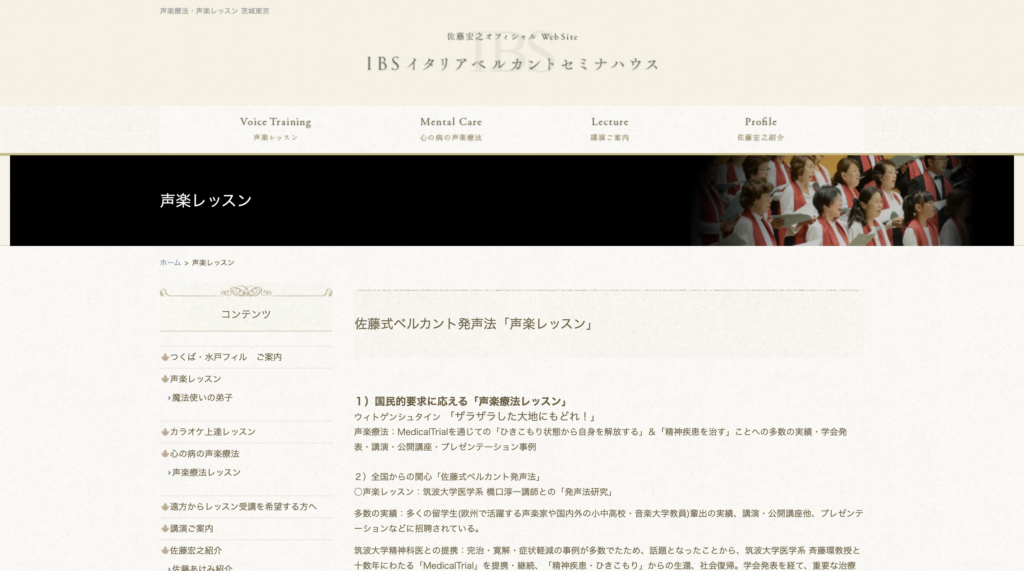Click arrow bullet beside 声楽療法レッスン

(169, 472)
